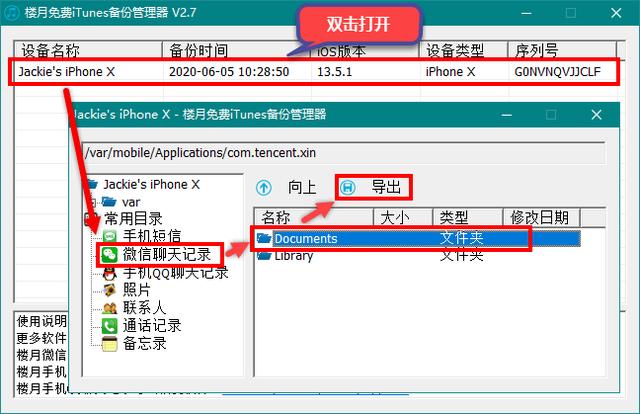This screenshot has width=640, height=414.
Task: Click serial number G0NVNQVJJCLF cell
Action: point(557,72)
